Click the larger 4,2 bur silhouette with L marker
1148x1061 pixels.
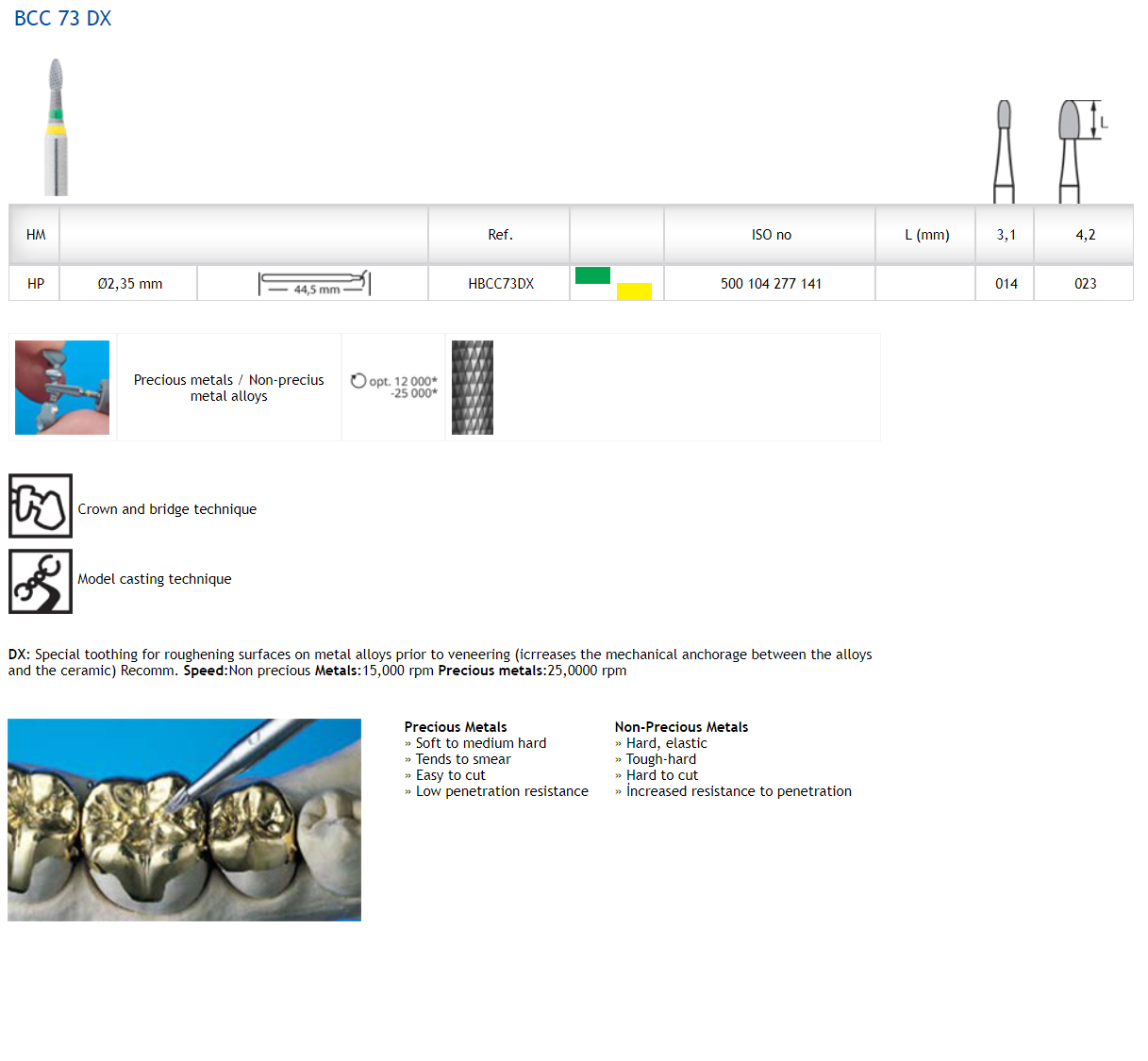pos(1072,151)
